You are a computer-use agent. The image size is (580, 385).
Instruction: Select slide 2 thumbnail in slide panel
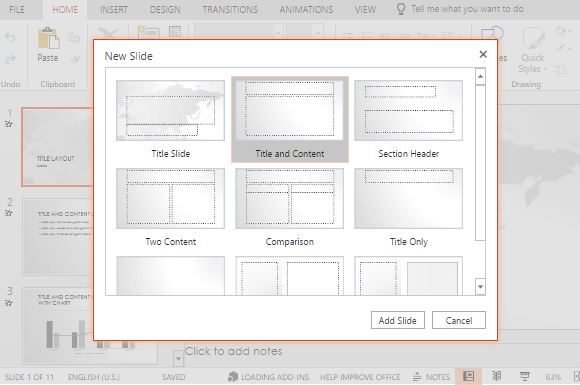[58, 237]
